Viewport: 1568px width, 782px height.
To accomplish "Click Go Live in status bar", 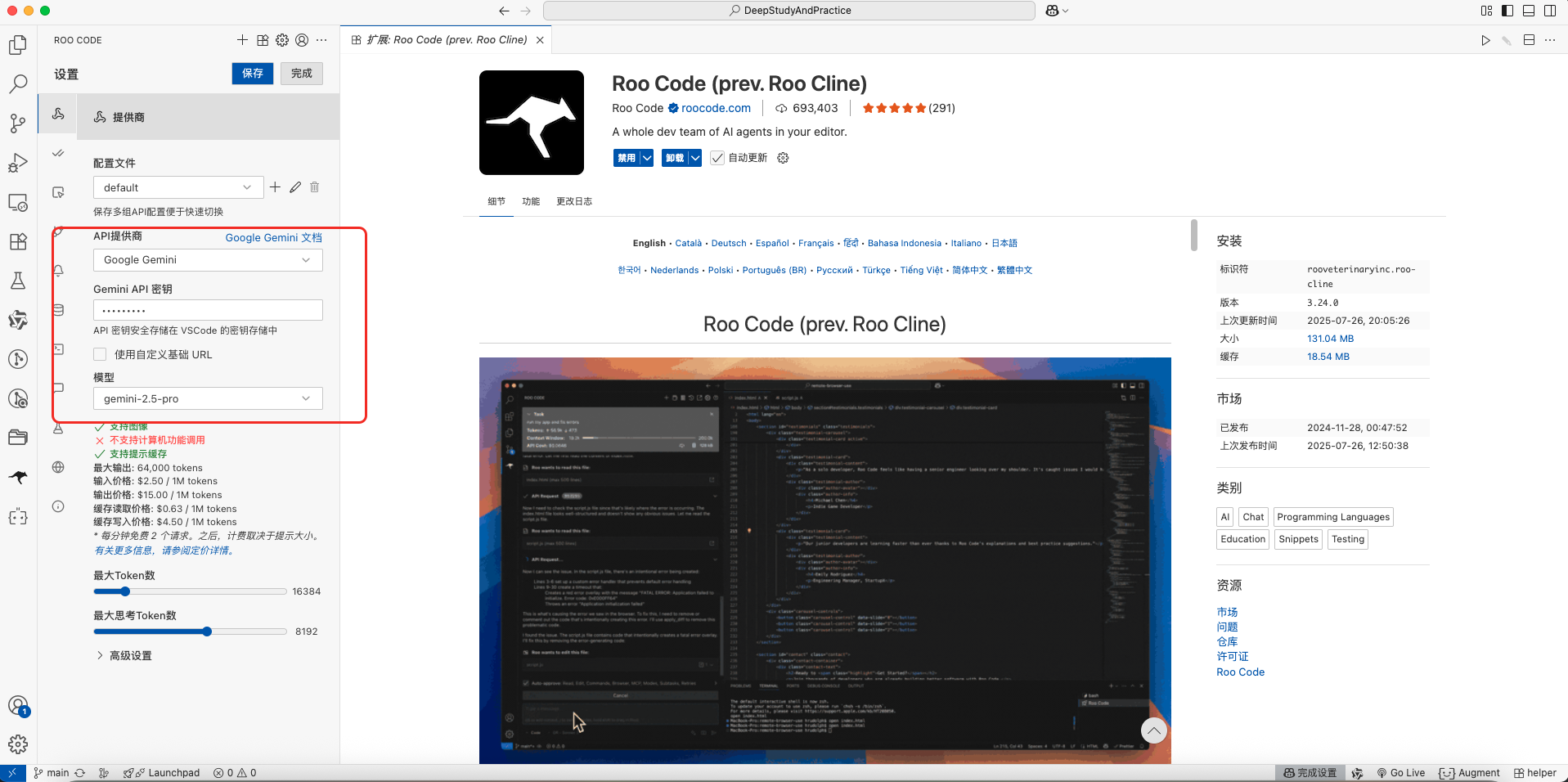I will click(x=1400, y=773).
